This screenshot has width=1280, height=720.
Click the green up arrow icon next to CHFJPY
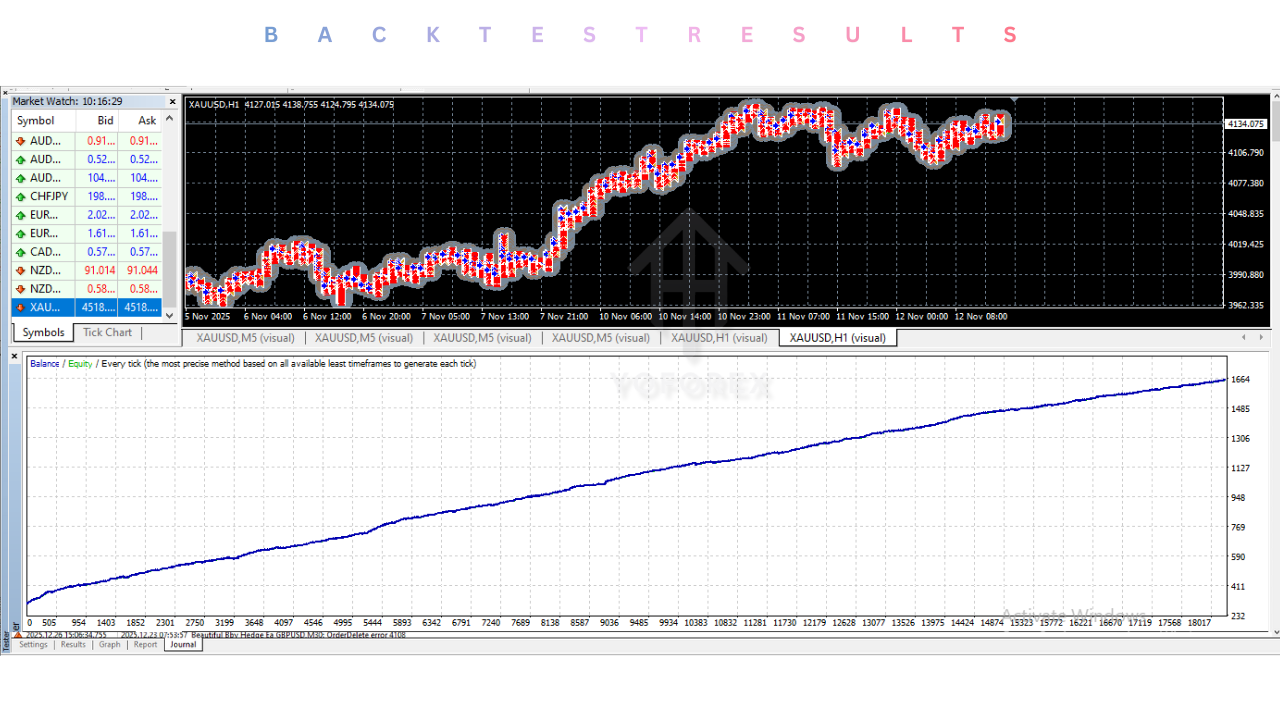pos(20,196)
